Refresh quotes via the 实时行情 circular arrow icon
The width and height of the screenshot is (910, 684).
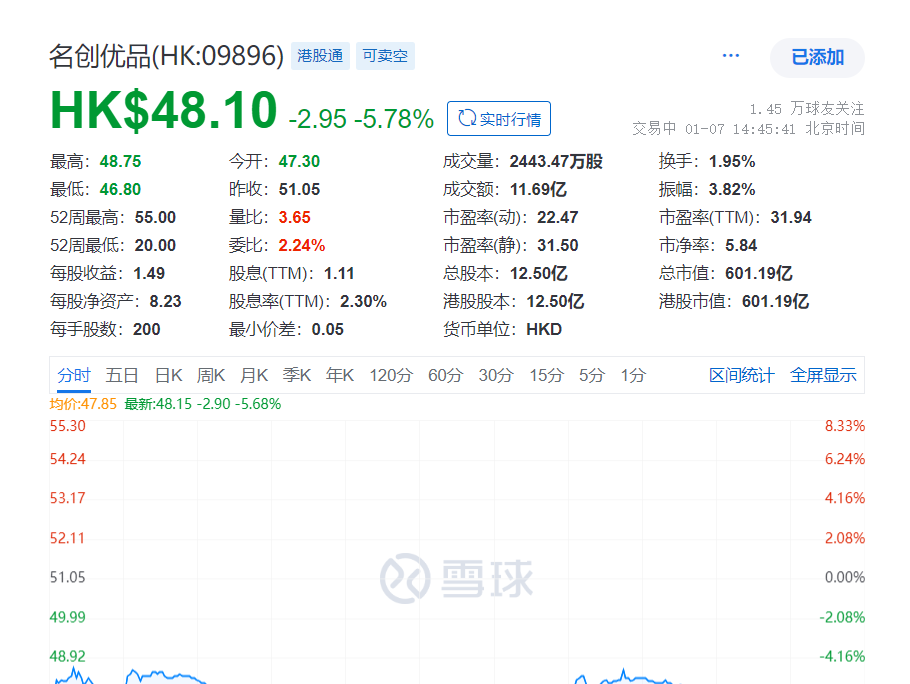point(466,118)
